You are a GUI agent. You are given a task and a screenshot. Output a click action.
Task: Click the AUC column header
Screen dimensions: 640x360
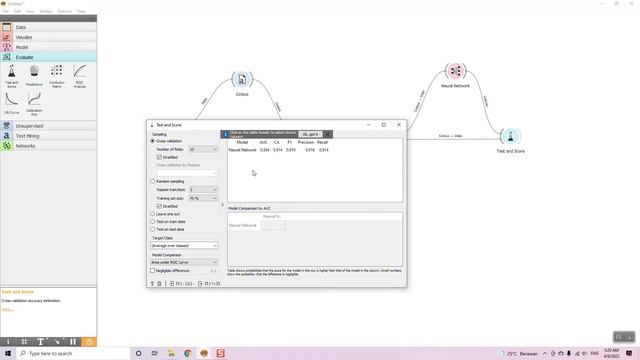pyautogui.click(x=264, y=142)
